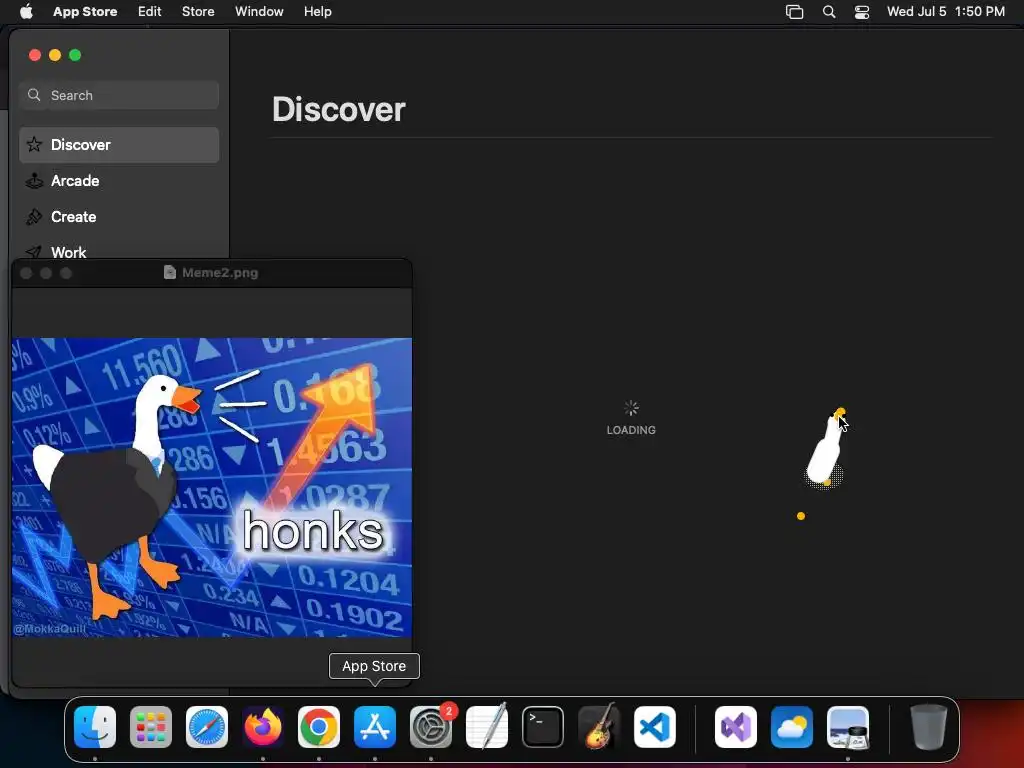Open Control Center in menu bar
The image size is (1024, 768).
pos(862,12)
